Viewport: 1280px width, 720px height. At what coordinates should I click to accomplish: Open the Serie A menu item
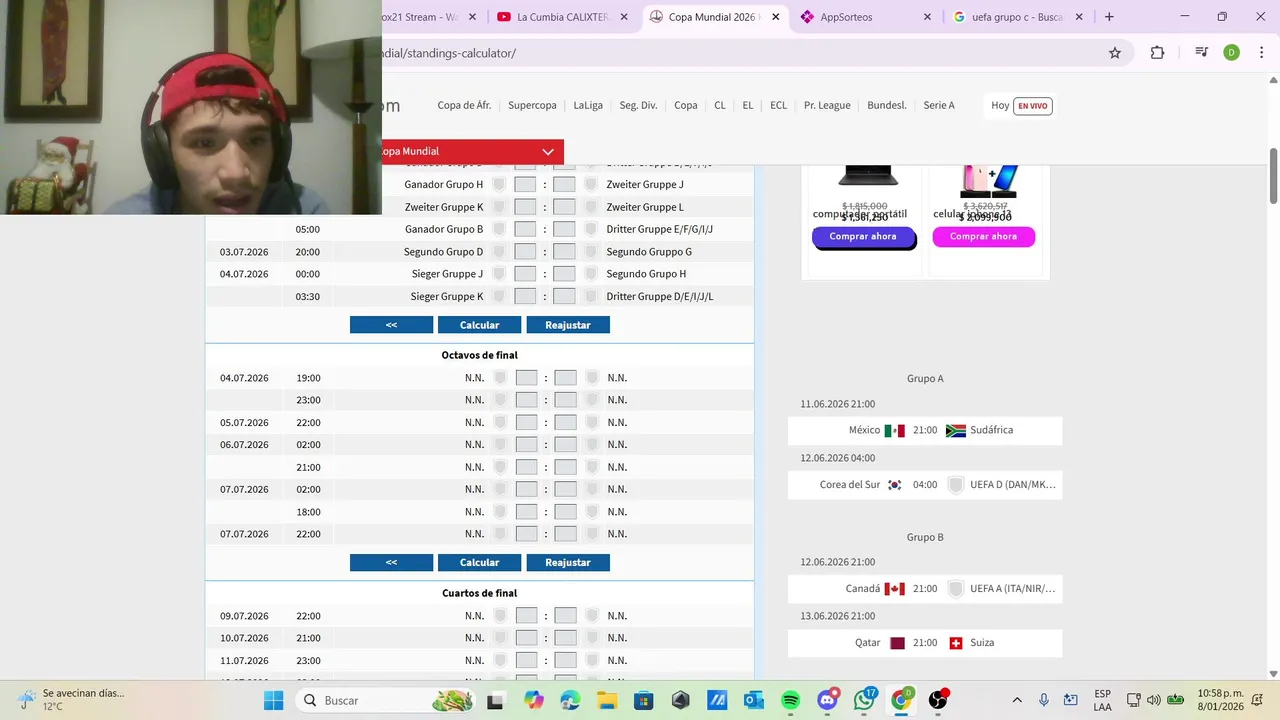click(x=939, y=105)
